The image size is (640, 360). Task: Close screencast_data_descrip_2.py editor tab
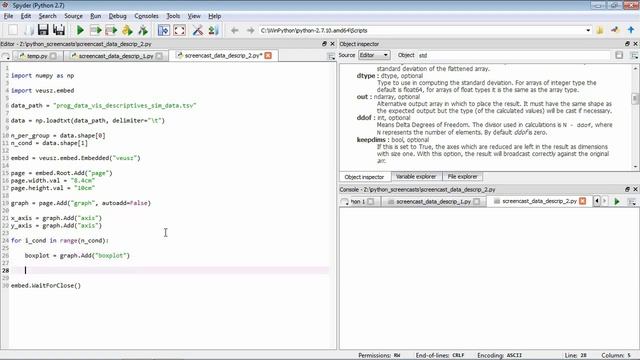[x=268, y=56]
